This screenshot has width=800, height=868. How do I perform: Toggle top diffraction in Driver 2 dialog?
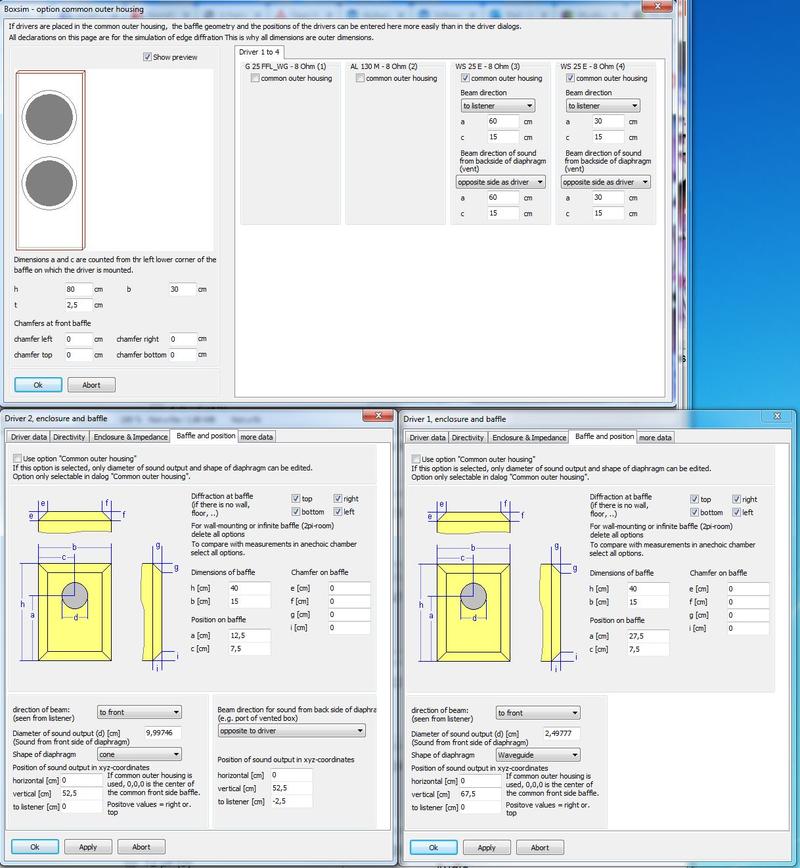[x=296, y=498]
